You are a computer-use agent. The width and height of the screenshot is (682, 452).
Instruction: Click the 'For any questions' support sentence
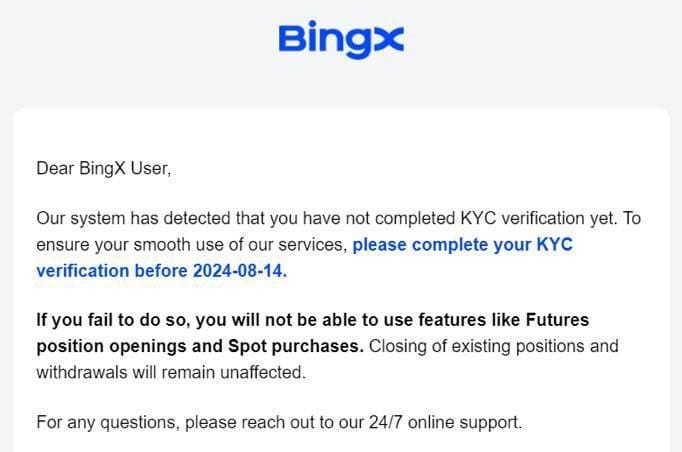[x=279, y=422]
